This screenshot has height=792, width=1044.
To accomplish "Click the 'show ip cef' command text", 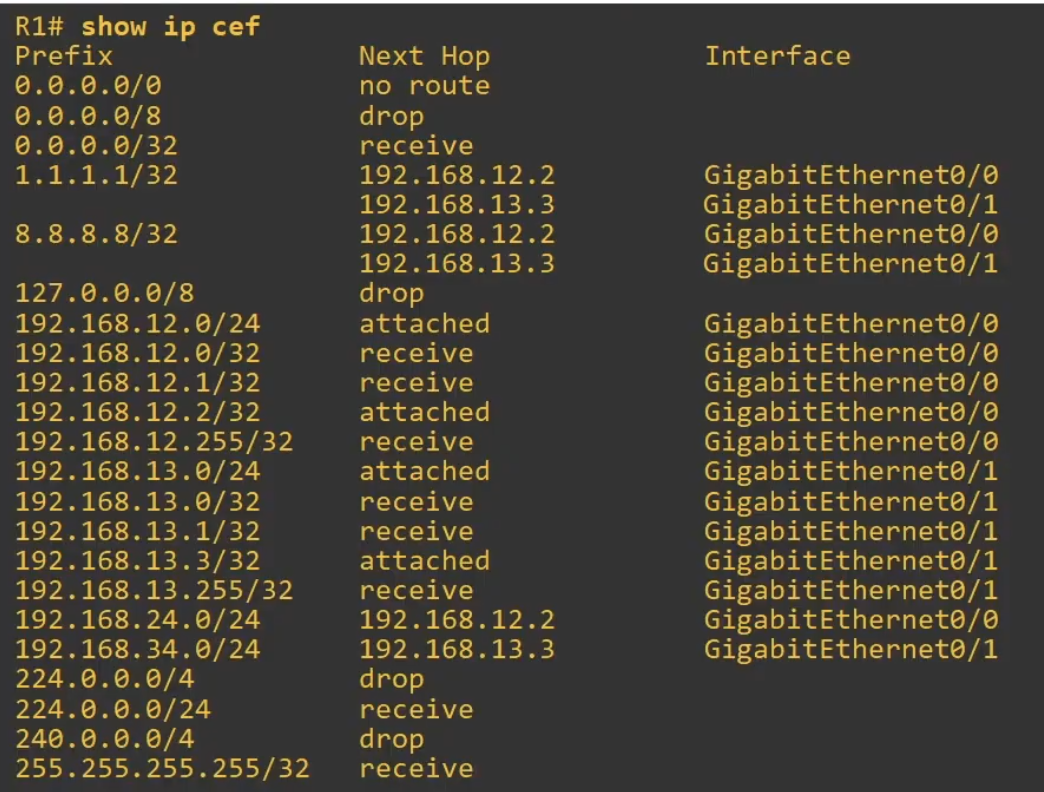I will tap(171, 26).
